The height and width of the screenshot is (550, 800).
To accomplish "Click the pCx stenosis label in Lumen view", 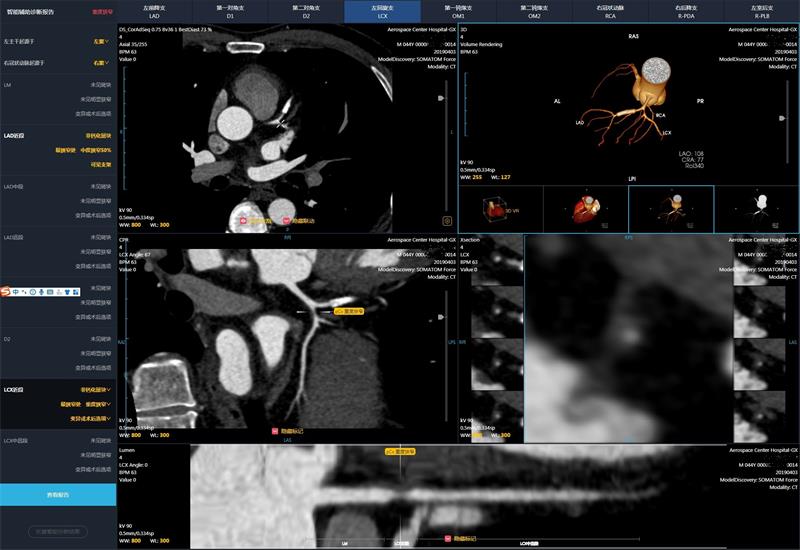I will [x=400, y=452].
